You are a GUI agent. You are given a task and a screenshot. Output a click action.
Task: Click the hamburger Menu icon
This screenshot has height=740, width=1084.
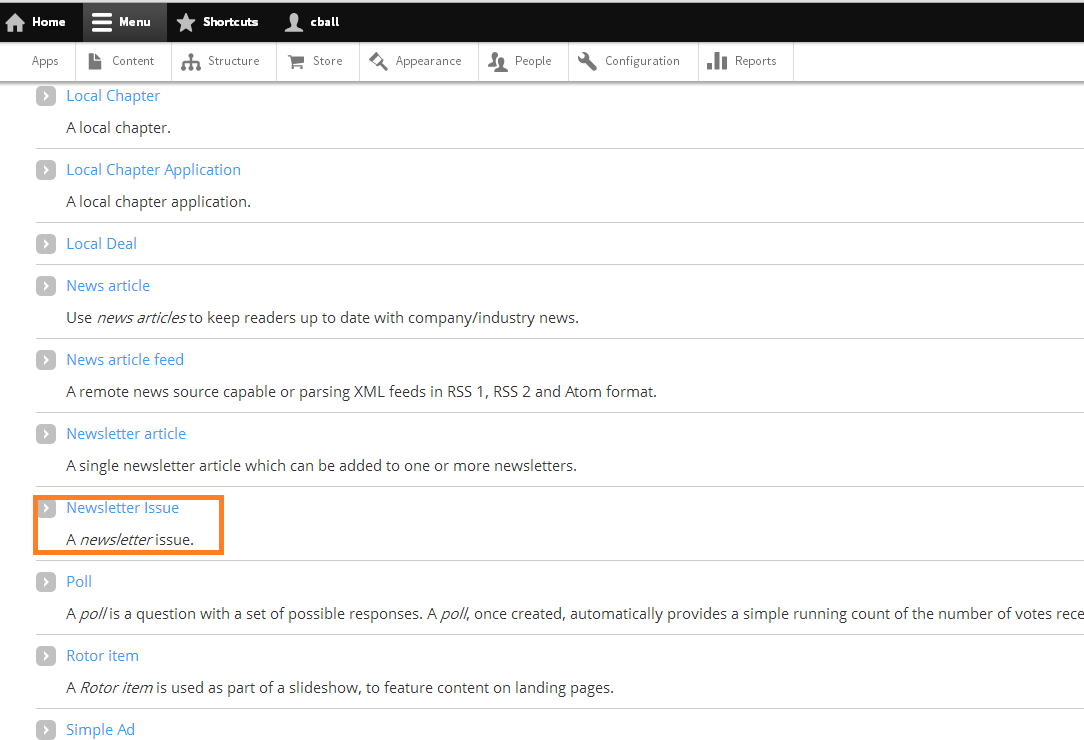102,22
